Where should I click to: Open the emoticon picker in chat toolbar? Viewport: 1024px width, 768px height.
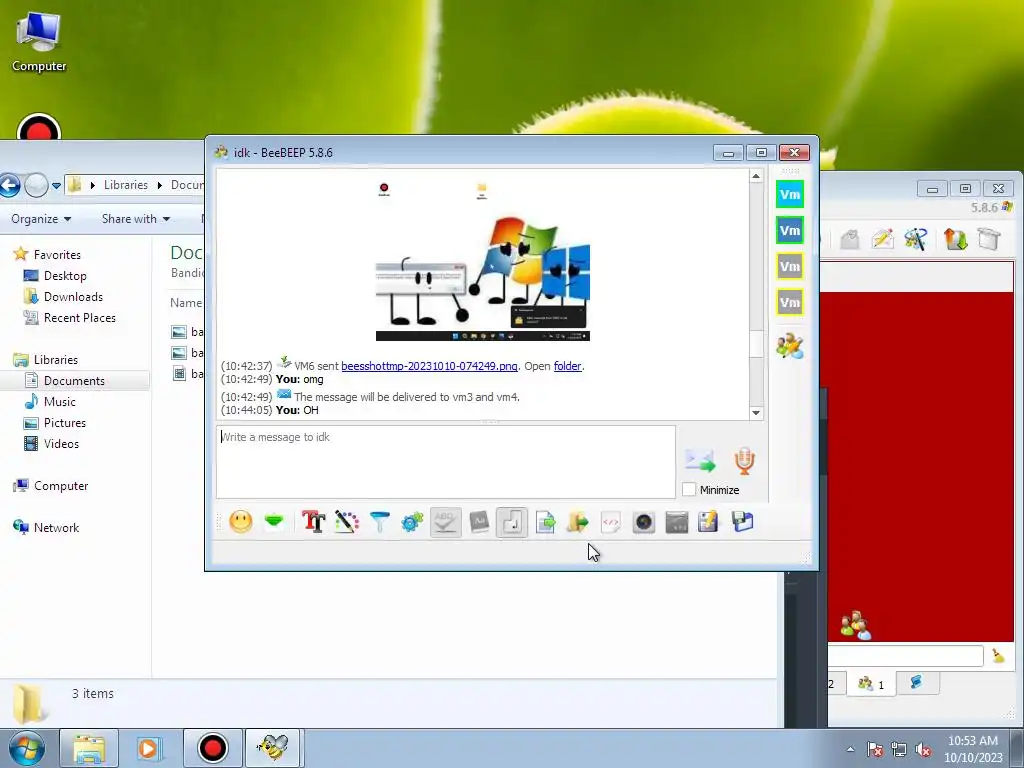[x=240, y=521]
